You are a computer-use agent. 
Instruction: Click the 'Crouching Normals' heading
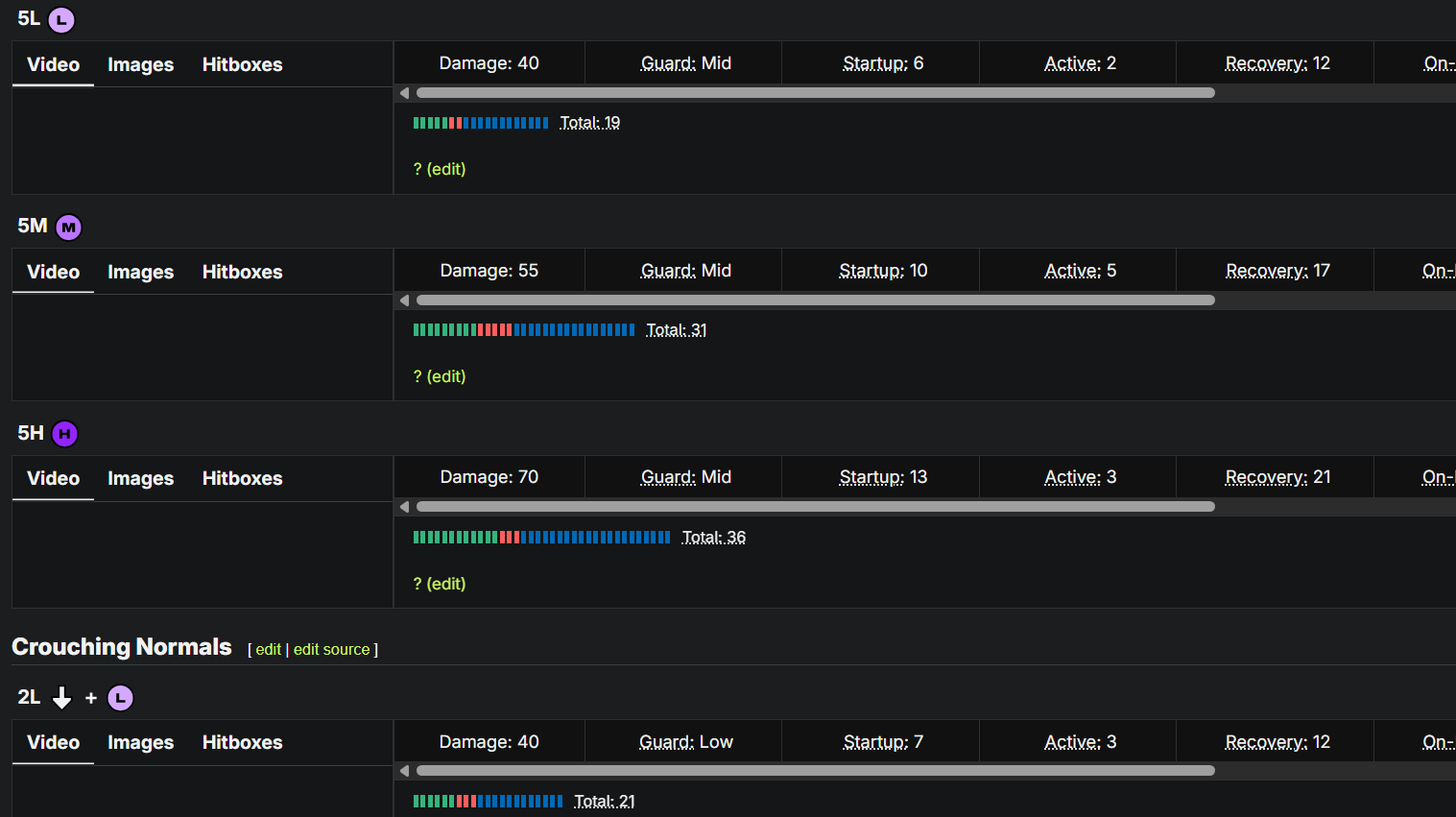click(122, 647)
